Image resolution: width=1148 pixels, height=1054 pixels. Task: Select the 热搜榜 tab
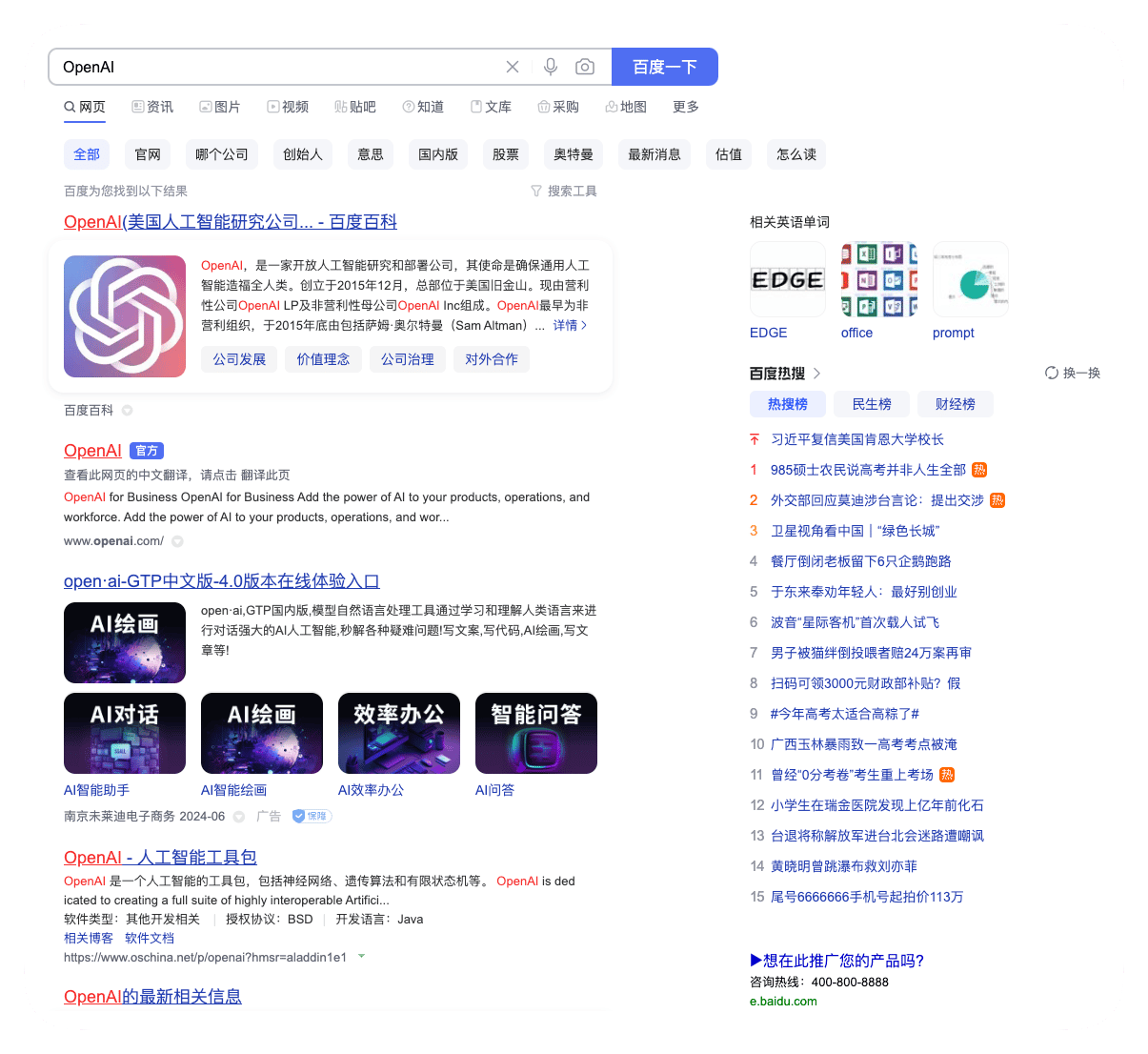tap(788, 404)
